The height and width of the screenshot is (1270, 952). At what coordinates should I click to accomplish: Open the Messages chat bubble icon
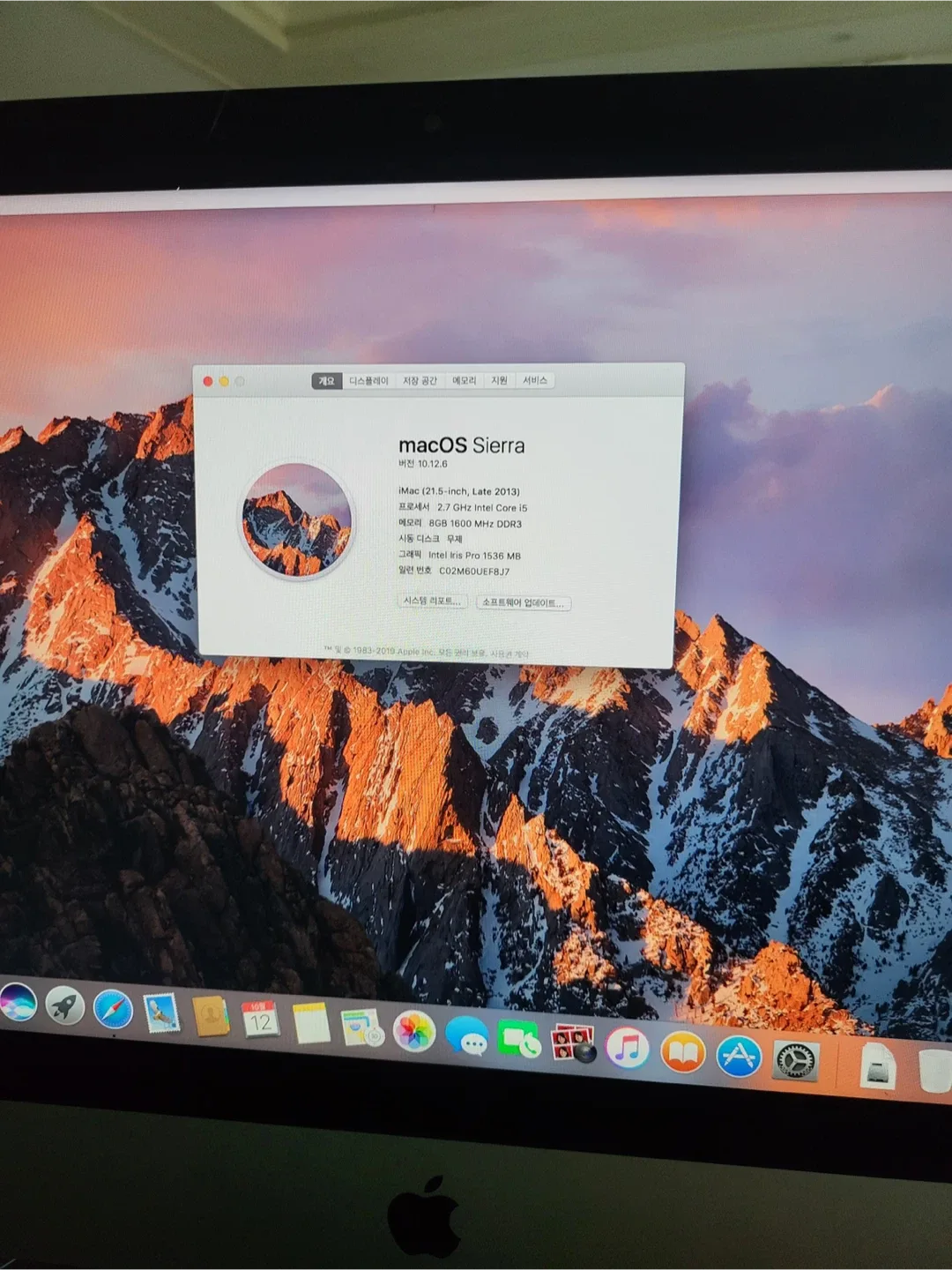[466, 1035]
